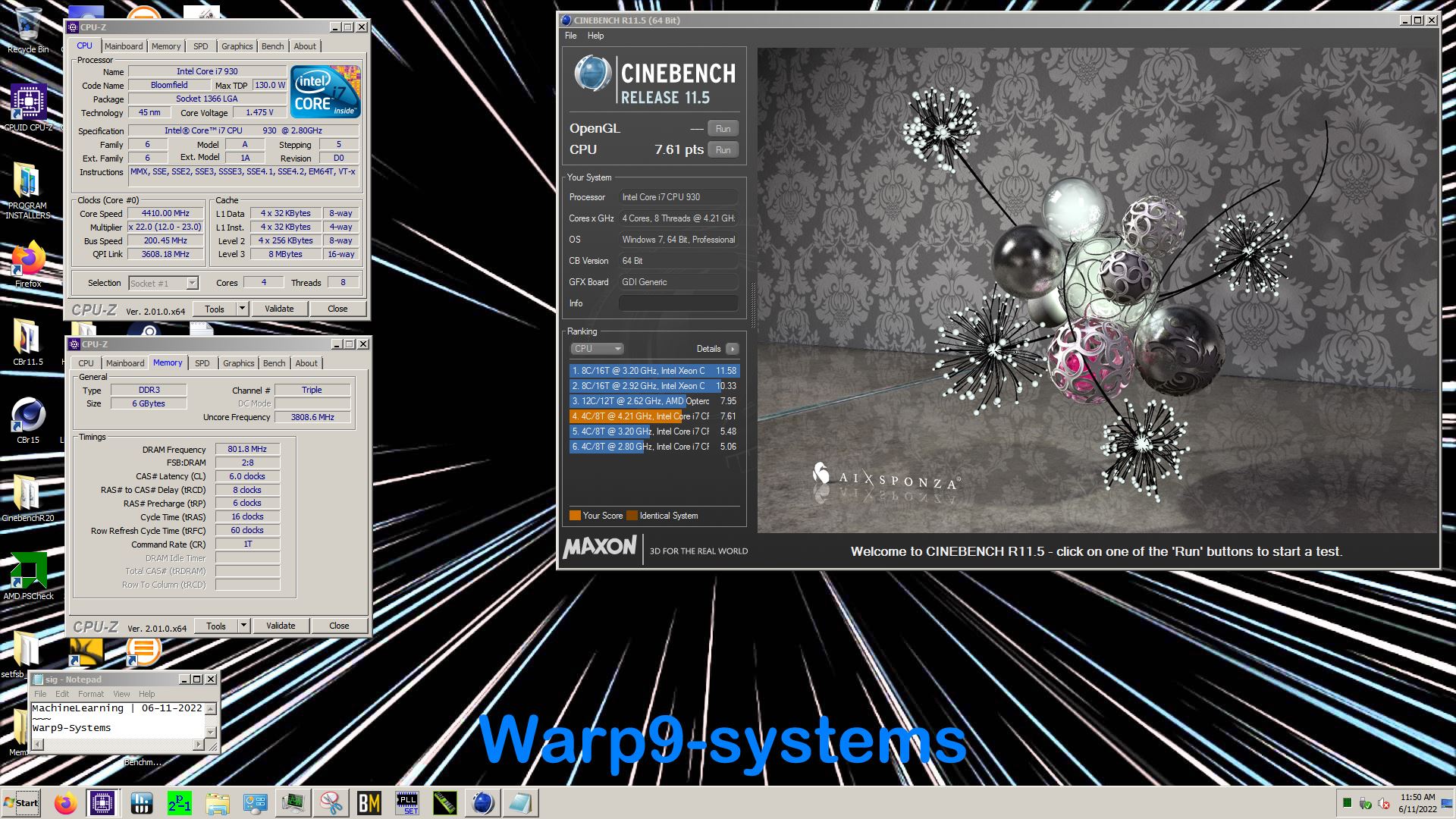Screen dimensions: 1456x819
Task: Click the Info input field in Cinebench
Action: pyautogui.click(x=679, y=303)
